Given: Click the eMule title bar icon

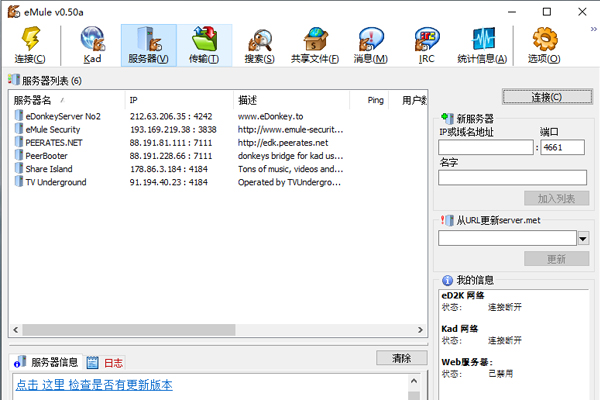Looking at the screenshot, I should pyautogui.click(x=13, y=11).
